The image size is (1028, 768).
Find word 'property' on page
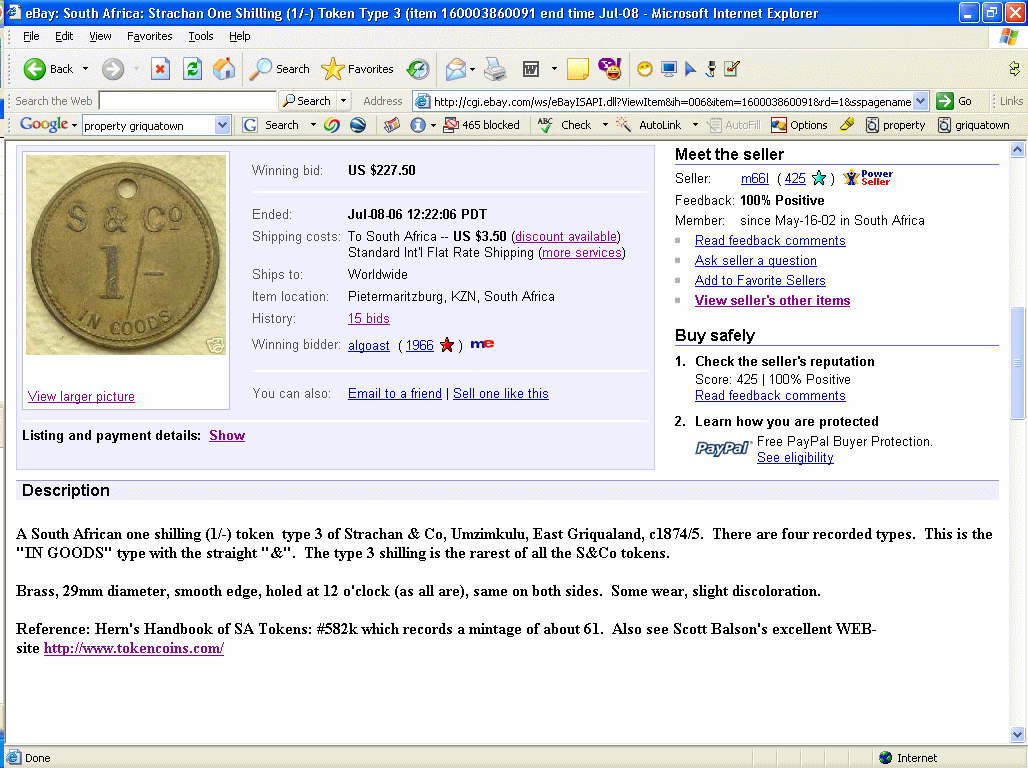(896, 125)
